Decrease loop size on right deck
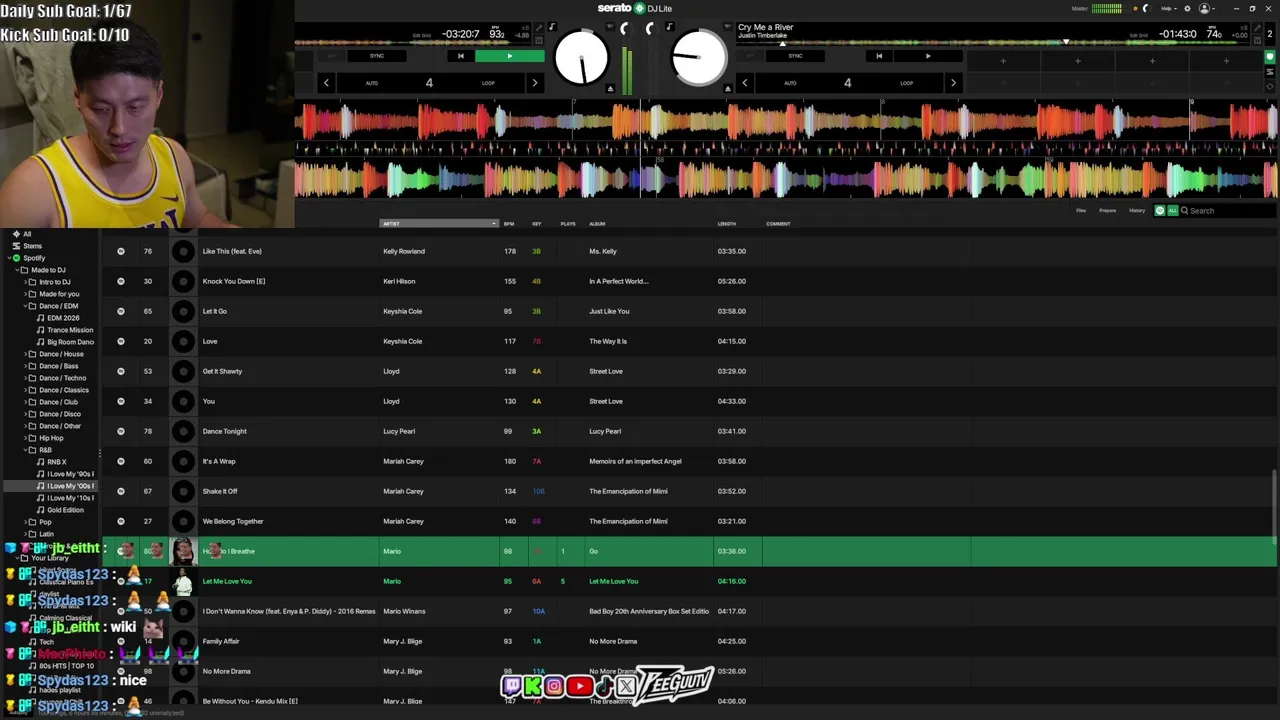The width and height of the screenshot is (1280, 720). pyautogui.click(x=744, y=83)
